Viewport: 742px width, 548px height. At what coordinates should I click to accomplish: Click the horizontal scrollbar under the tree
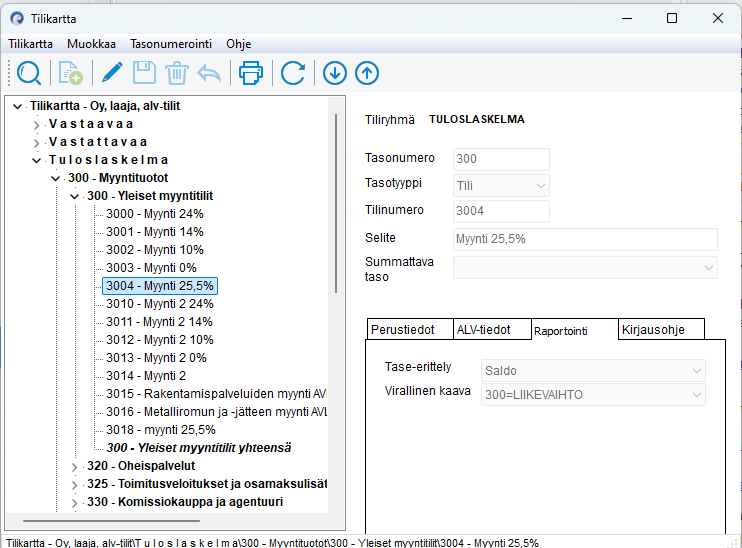(x=111, y=521)
